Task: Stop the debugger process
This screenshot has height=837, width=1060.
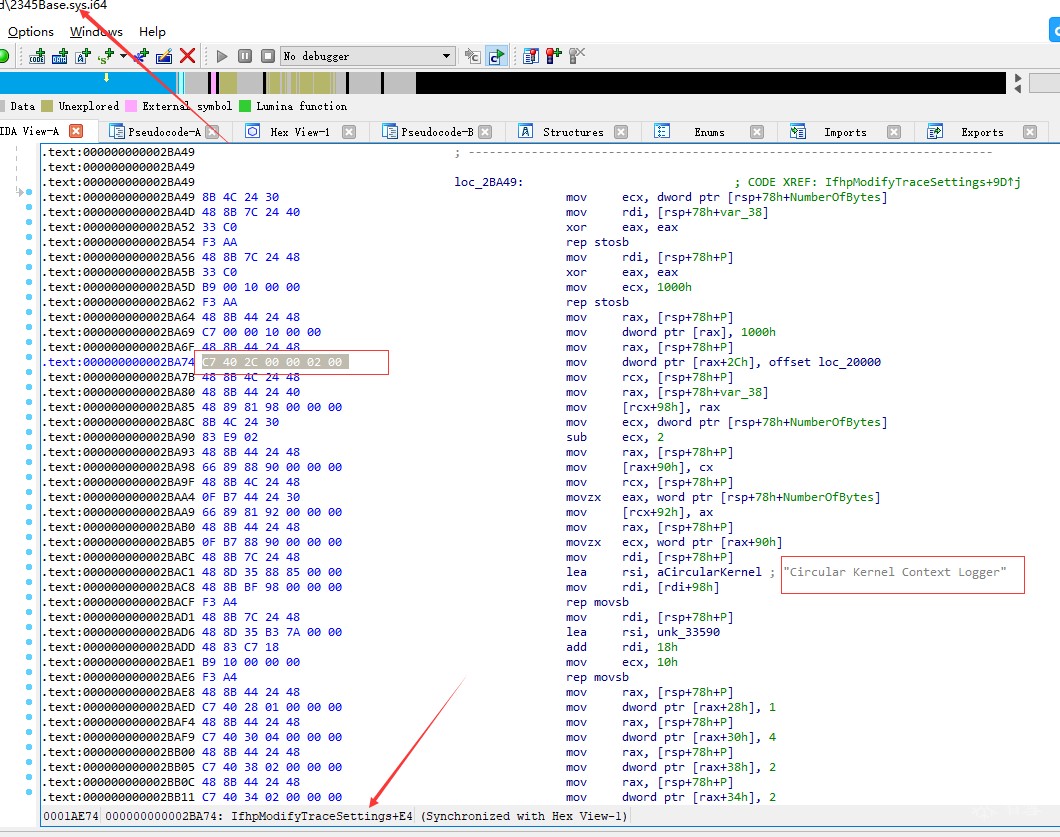Action: click(x=268, y=56)
